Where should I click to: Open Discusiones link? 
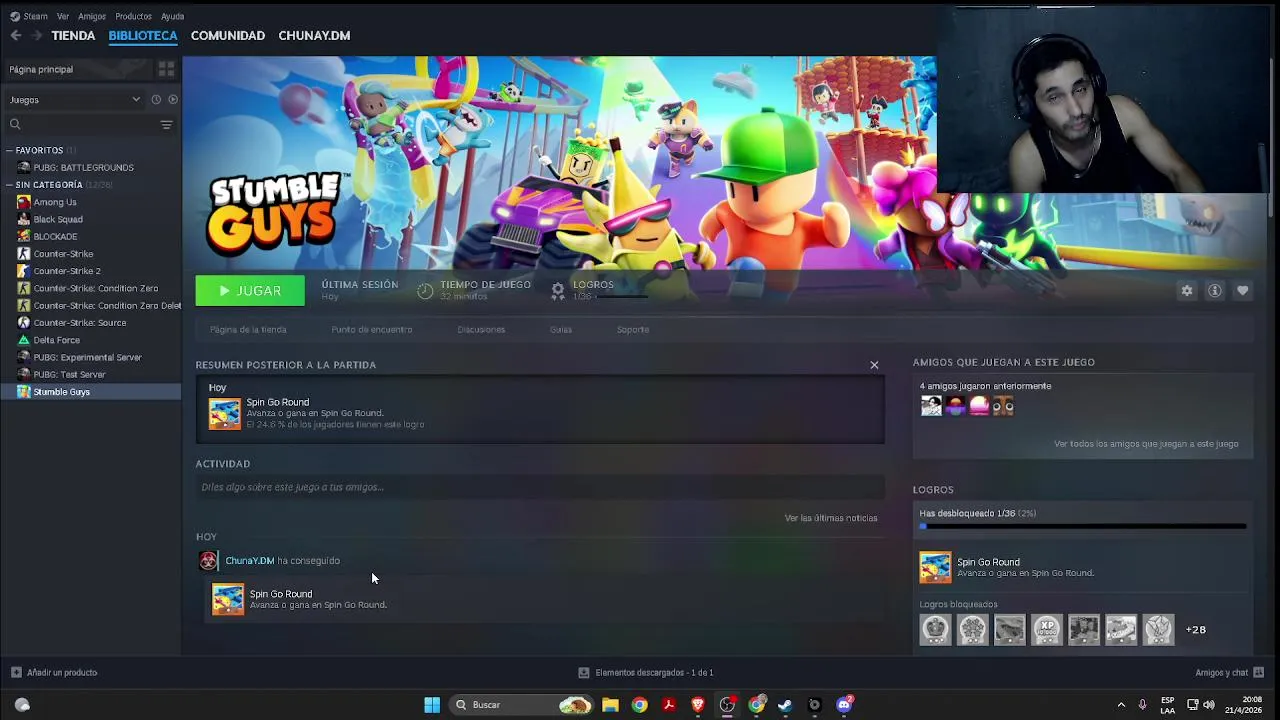[481, 329]
